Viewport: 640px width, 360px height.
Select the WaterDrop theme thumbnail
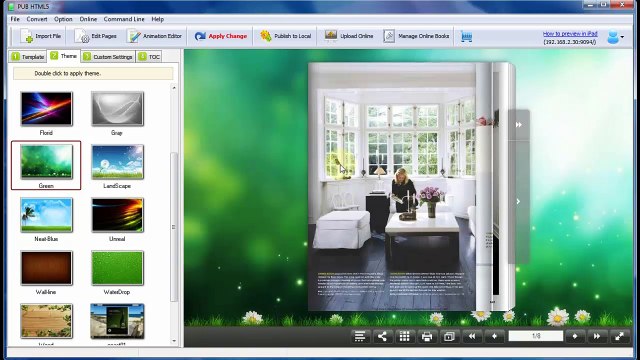[118, 268]
